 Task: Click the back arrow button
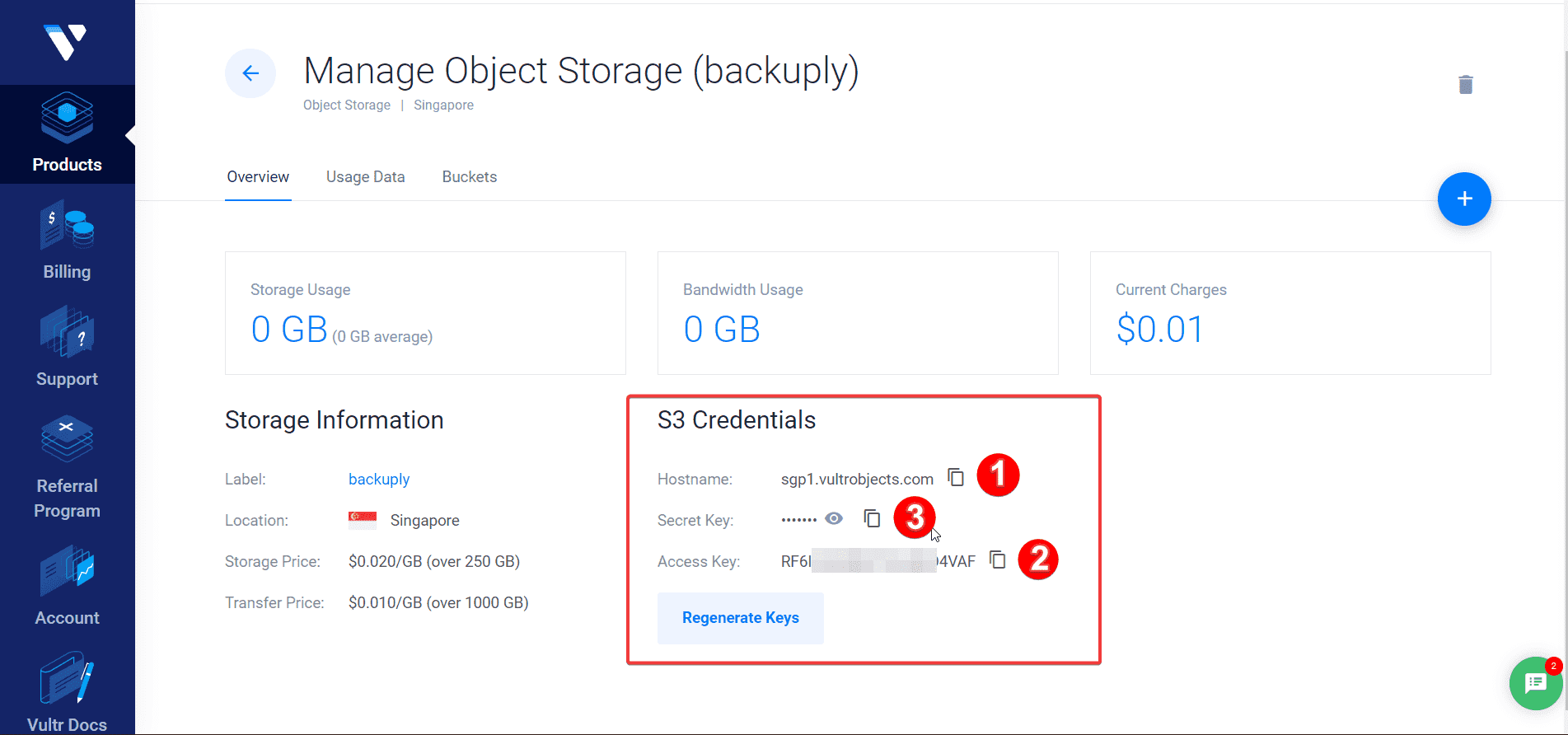point(250,73)
